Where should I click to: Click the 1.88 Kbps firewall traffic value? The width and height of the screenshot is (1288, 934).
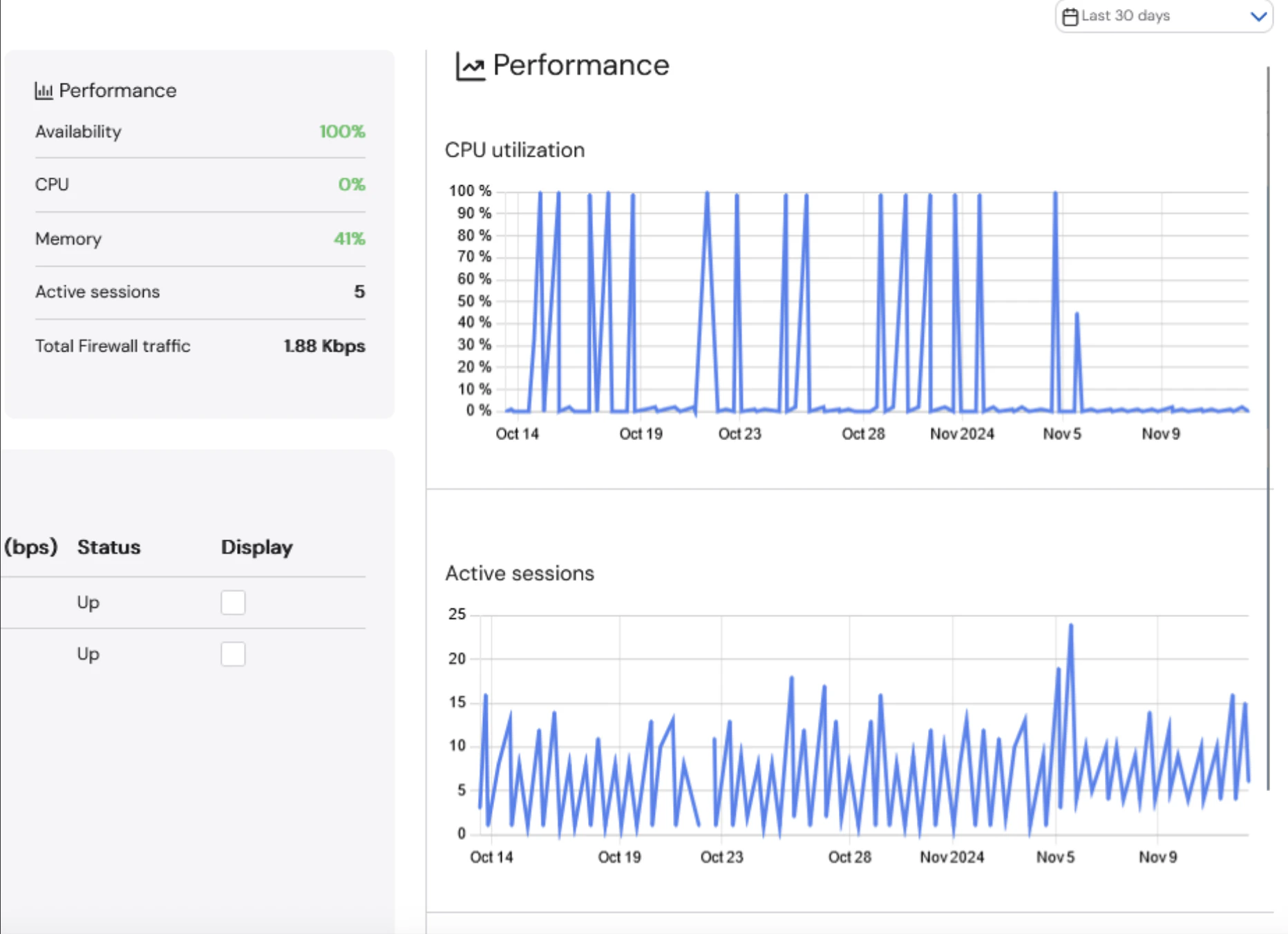pyautogui.click(x=325, y=346)
